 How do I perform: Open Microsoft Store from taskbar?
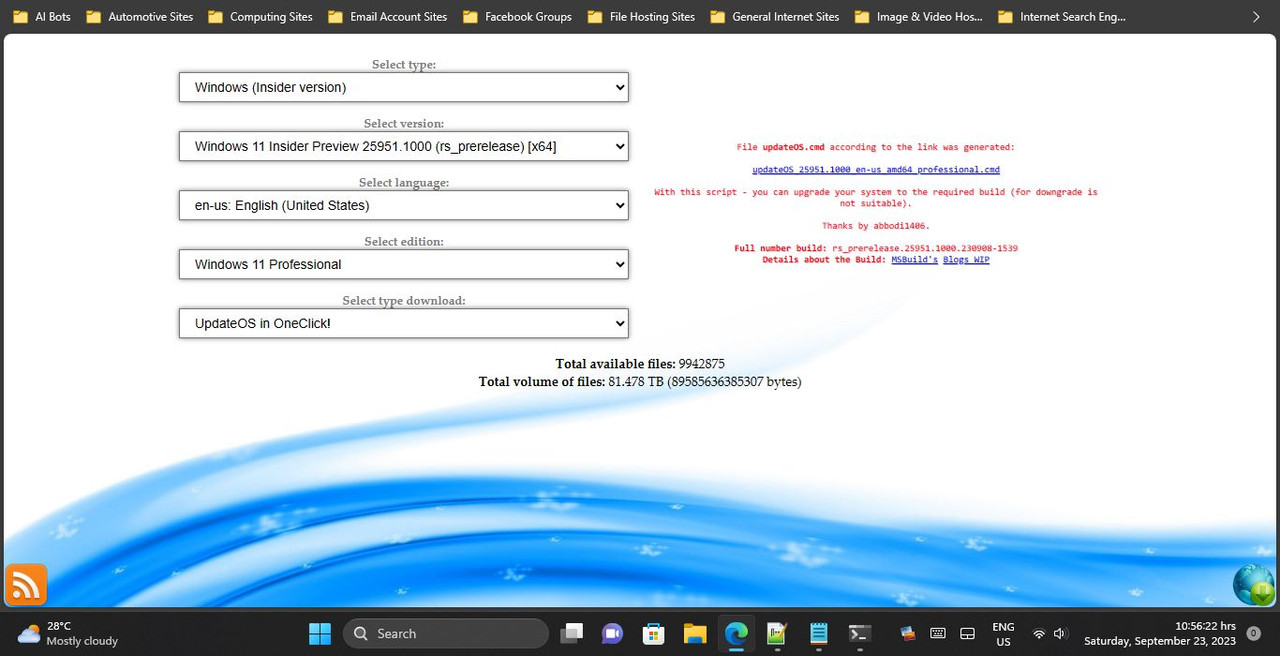tap(654, 633)
